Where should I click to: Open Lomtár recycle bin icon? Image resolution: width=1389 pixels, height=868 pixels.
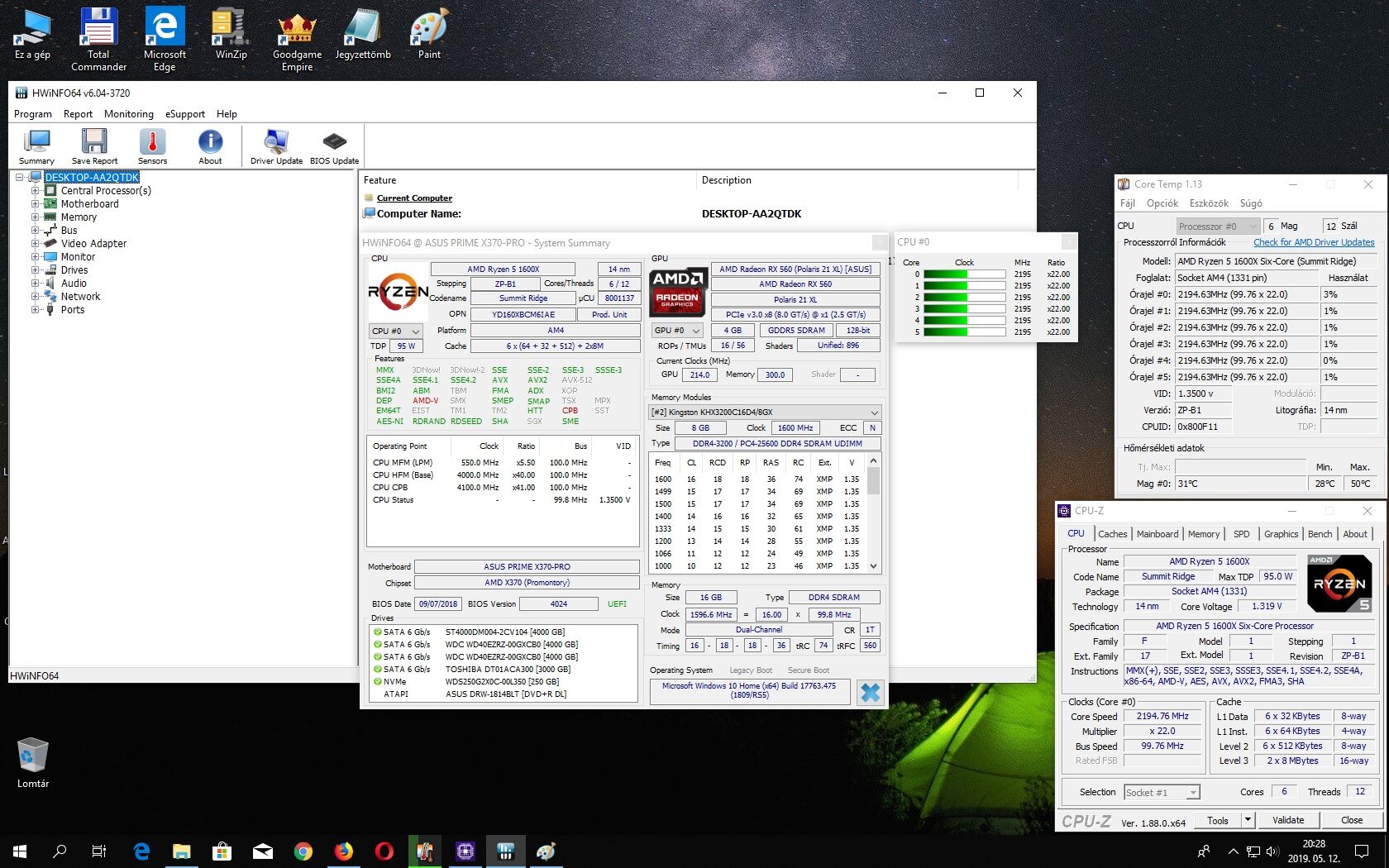pos(32,763)
